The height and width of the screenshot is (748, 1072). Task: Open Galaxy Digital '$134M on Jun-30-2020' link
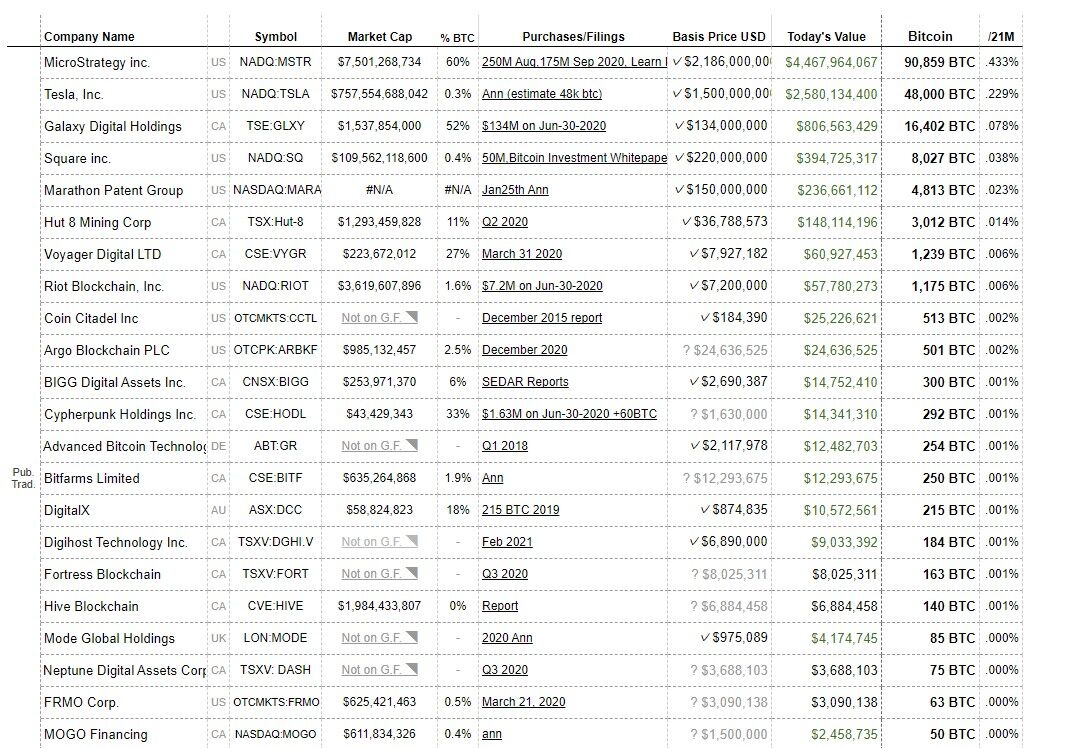(x=544, y=126)
